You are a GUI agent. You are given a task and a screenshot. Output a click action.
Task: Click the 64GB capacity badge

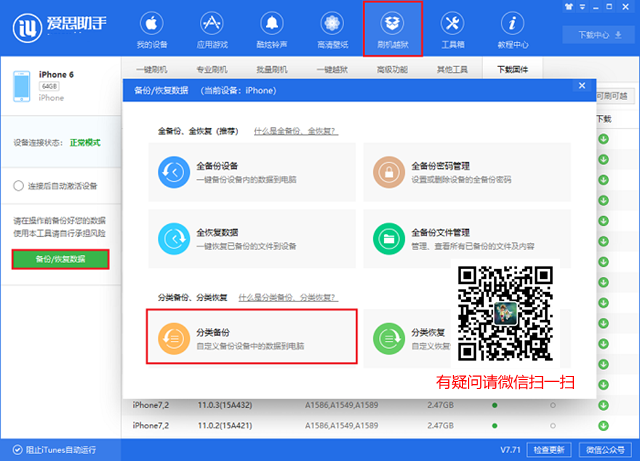tap(49, 86)
